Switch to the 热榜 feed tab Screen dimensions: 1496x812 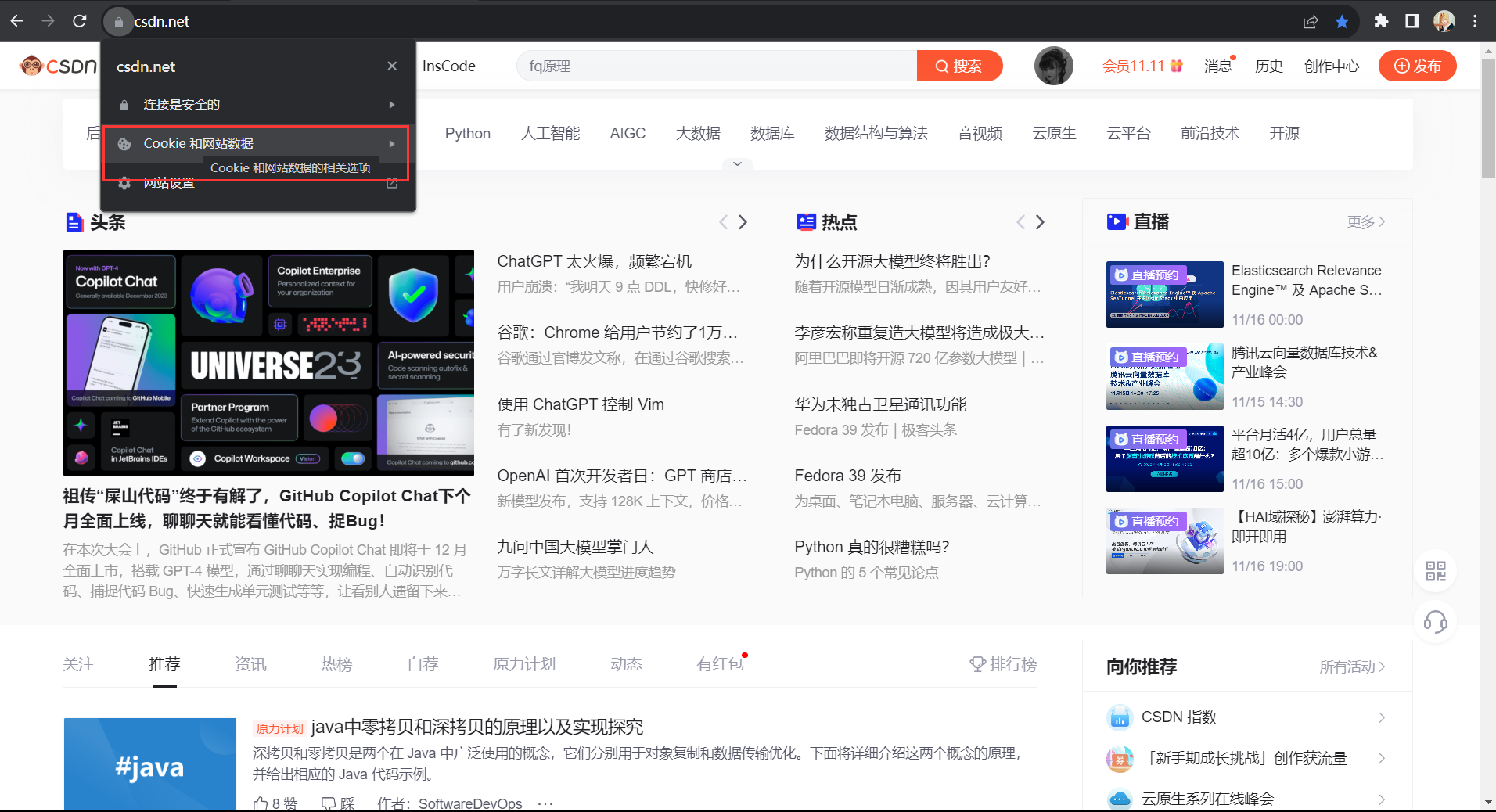[x=336, y=664]
